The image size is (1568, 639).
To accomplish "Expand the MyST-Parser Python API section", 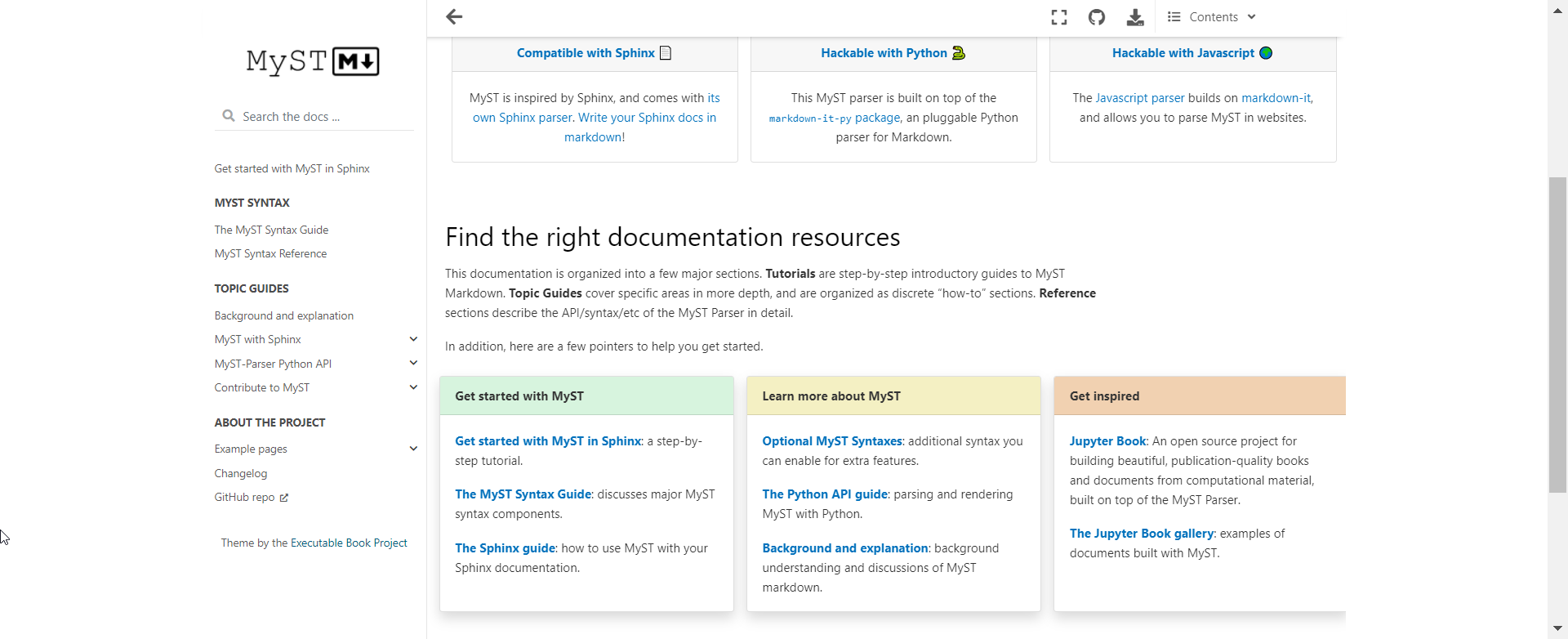I will click(x=413, y=364).
